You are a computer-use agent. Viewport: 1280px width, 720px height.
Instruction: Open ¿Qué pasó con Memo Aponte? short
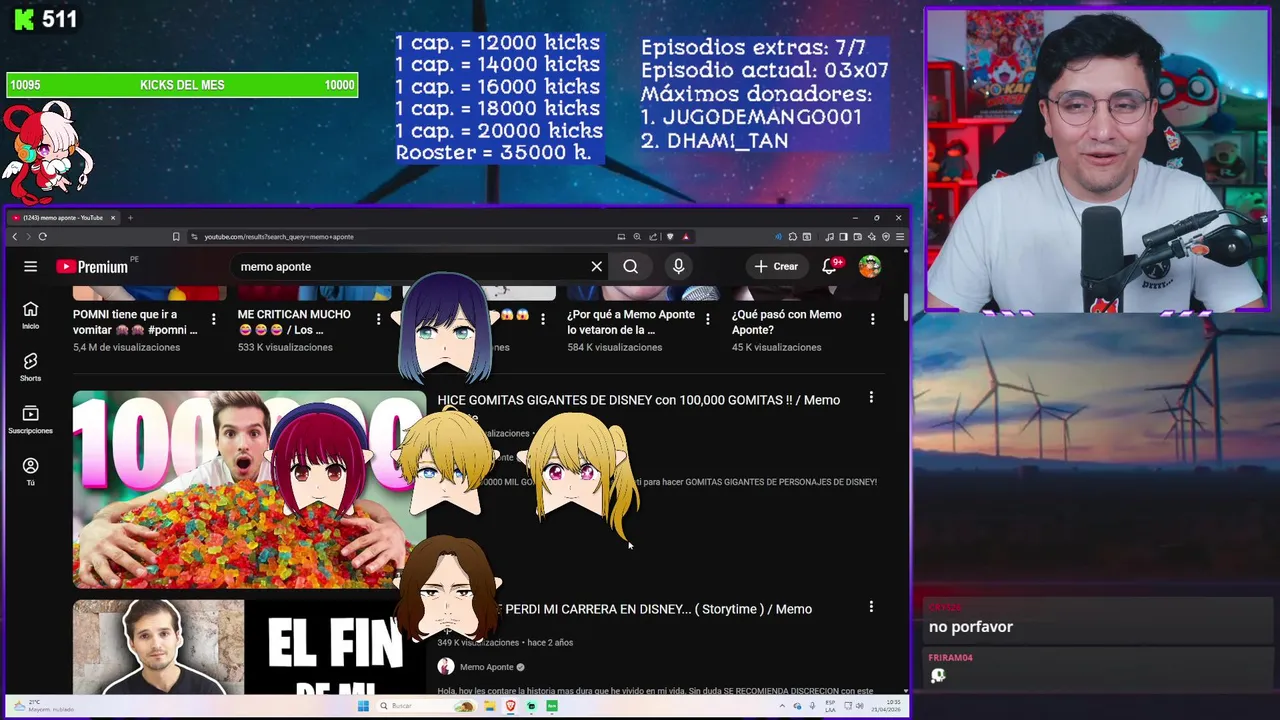[786, 322]
